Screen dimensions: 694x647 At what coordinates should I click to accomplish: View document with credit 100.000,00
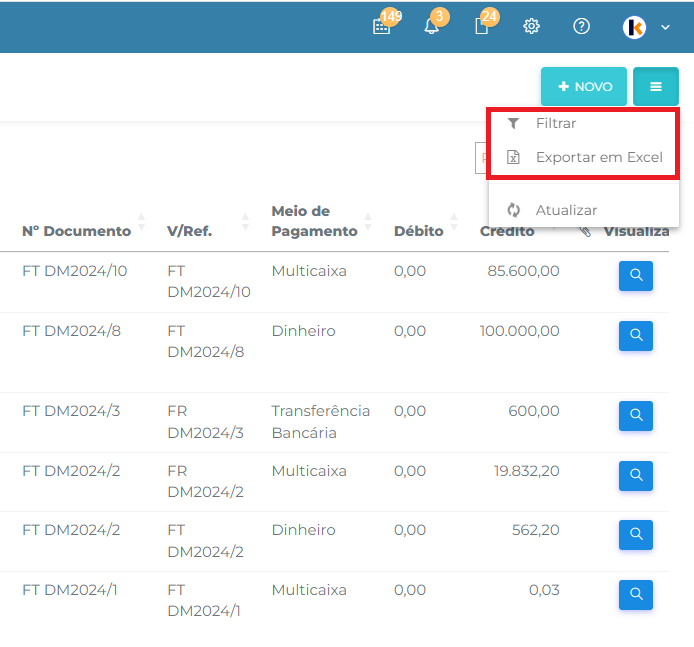(x=636, y=336)
